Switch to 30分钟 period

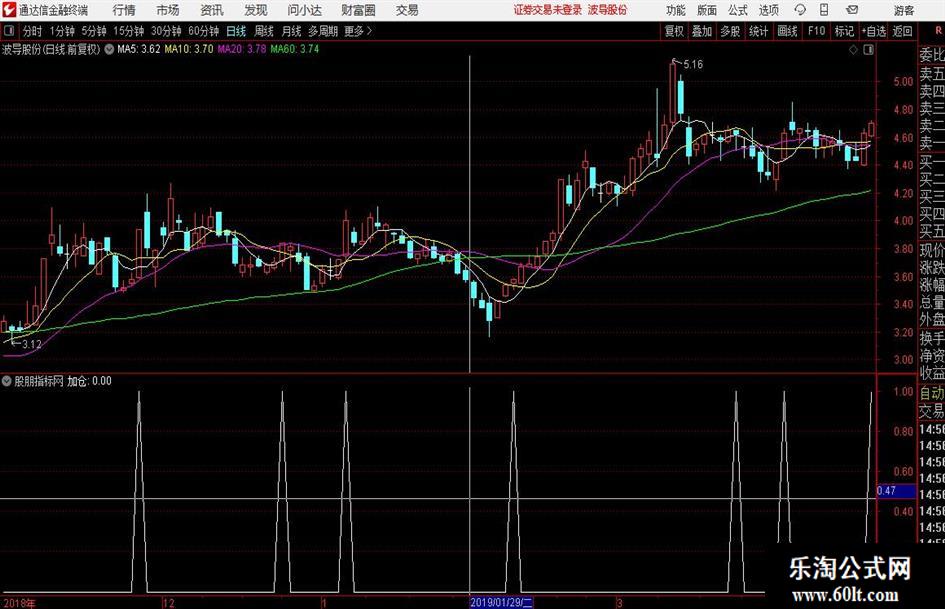[x=166, y=31]
